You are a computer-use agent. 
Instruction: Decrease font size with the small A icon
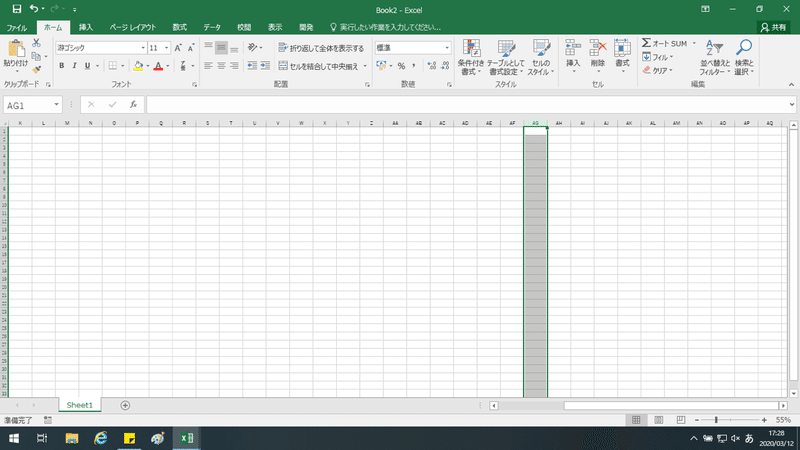pos(191,48)
